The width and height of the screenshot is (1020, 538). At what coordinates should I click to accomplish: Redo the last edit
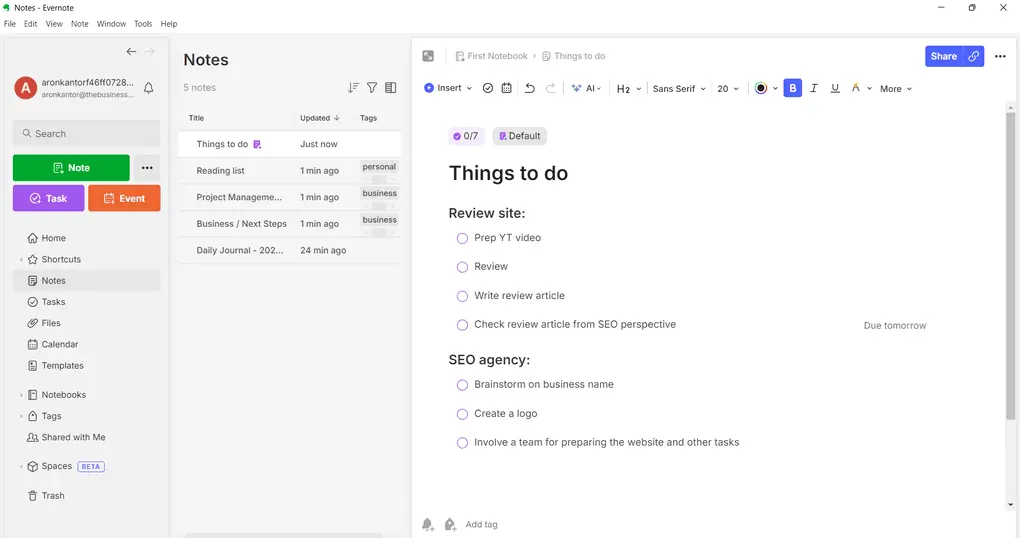[550, 88]
